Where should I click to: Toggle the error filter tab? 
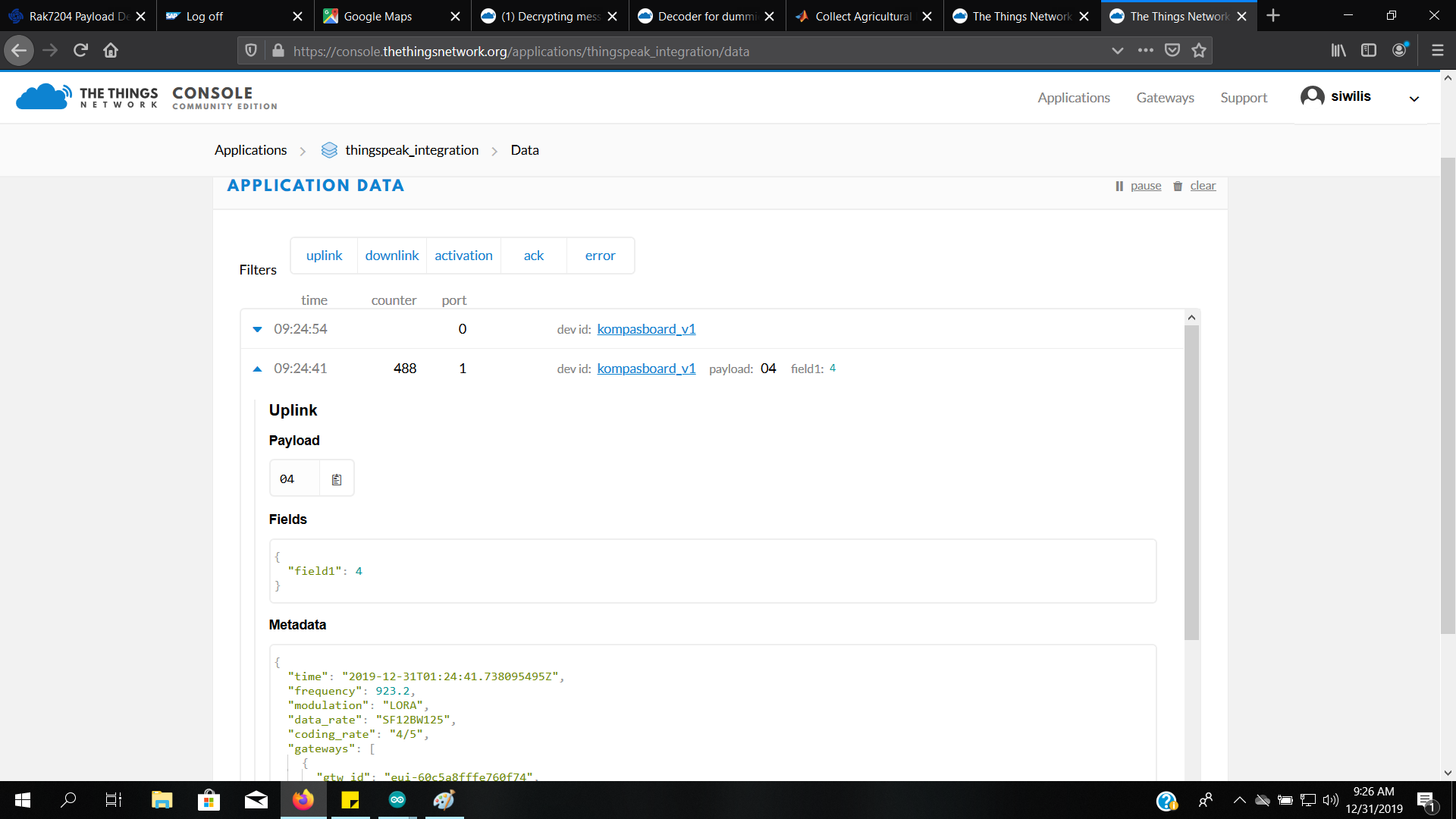(x=600, y=254)
